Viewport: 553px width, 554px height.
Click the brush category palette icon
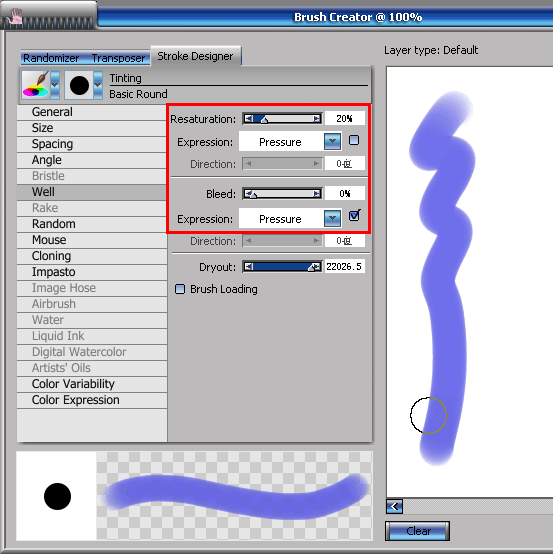(x=36, y=85)
